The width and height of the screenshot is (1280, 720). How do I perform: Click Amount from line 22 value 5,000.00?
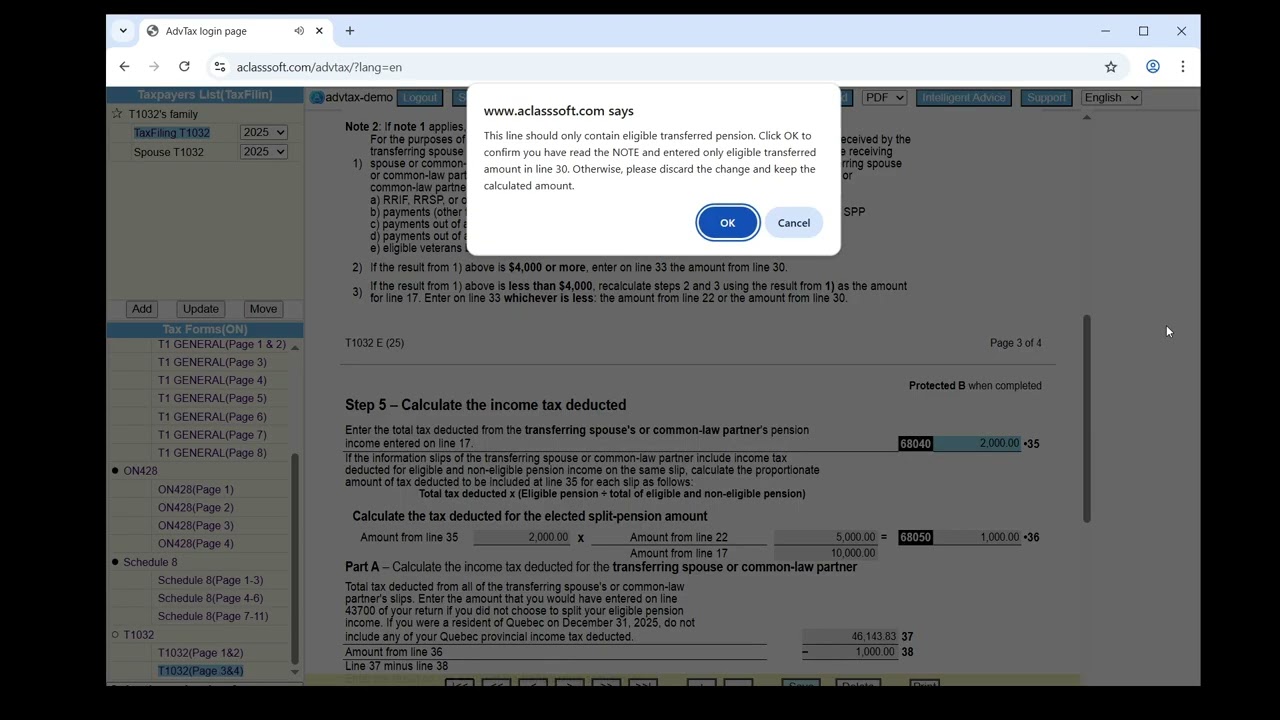825,537
